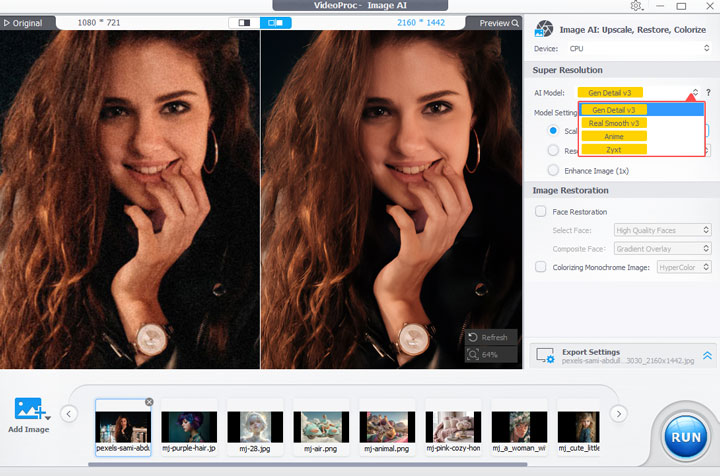
Task: Switch to single-pane view mode icon
Action: point(243,22)
